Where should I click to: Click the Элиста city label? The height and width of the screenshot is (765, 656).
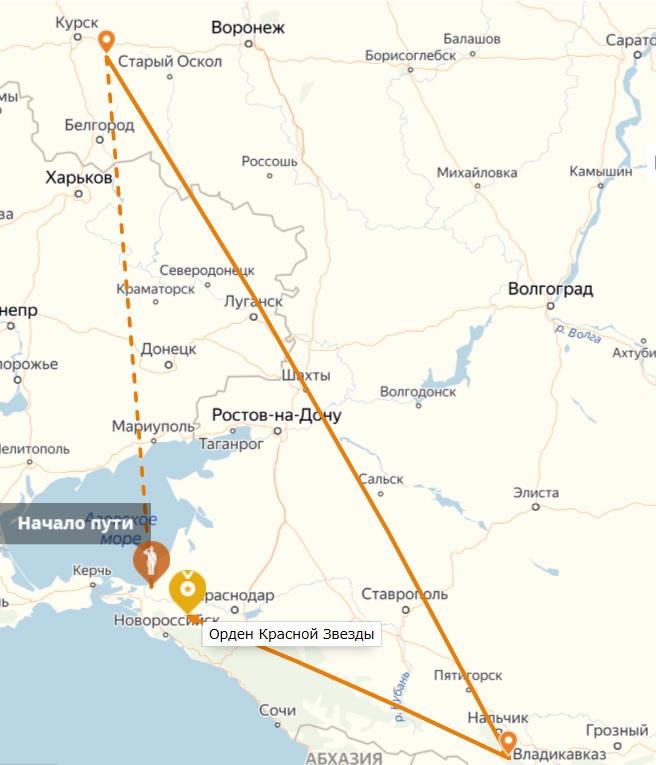point(536,492)
